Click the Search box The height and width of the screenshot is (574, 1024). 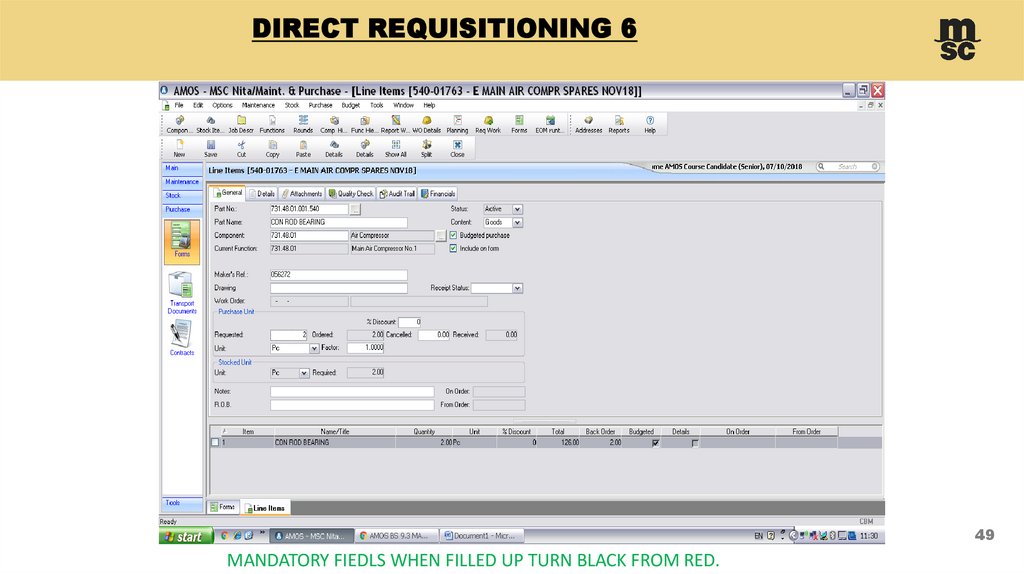848,167
